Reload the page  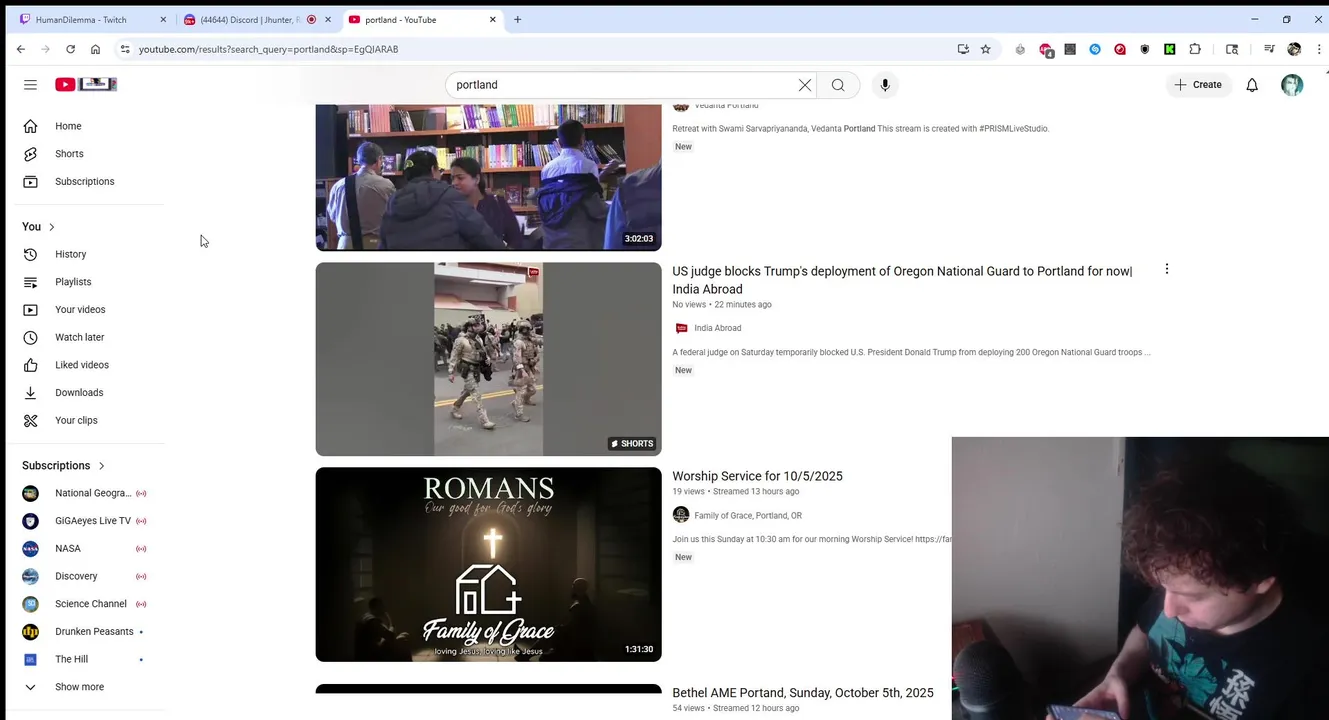(70, 49)
